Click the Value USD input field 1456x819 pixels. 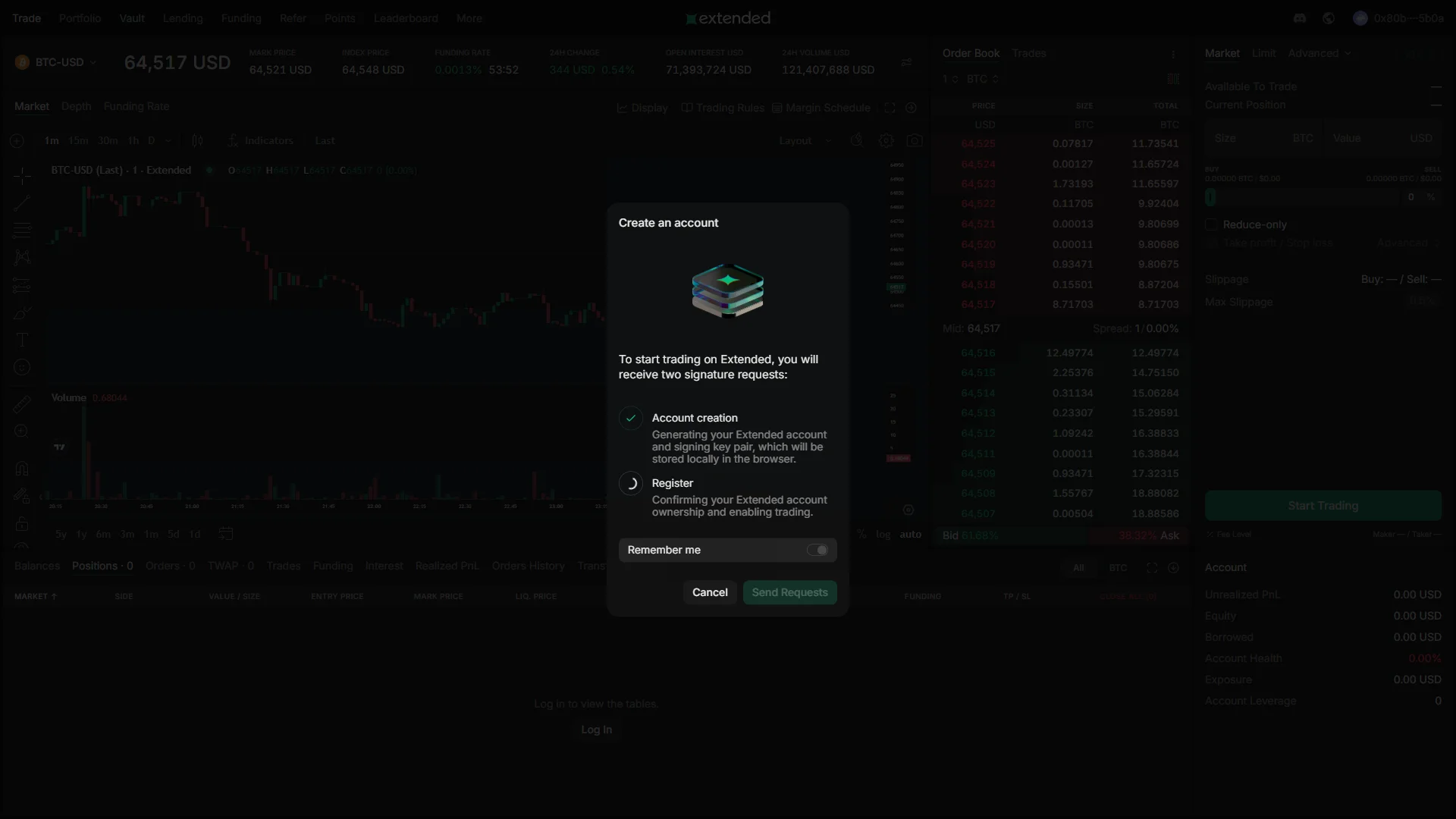[1382, 139]
